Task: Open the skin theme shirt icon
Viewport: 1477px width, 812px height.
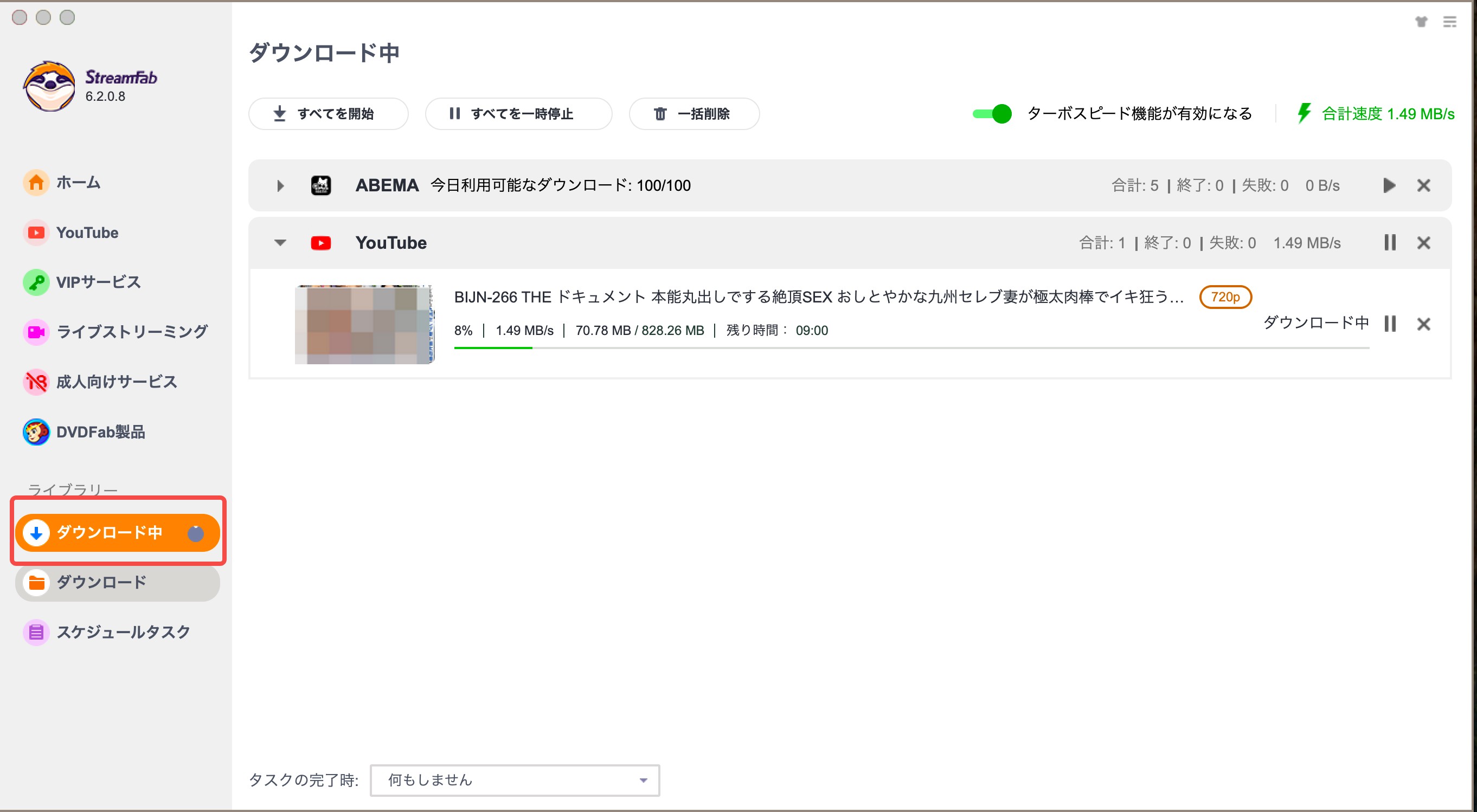Action: 1421,22
